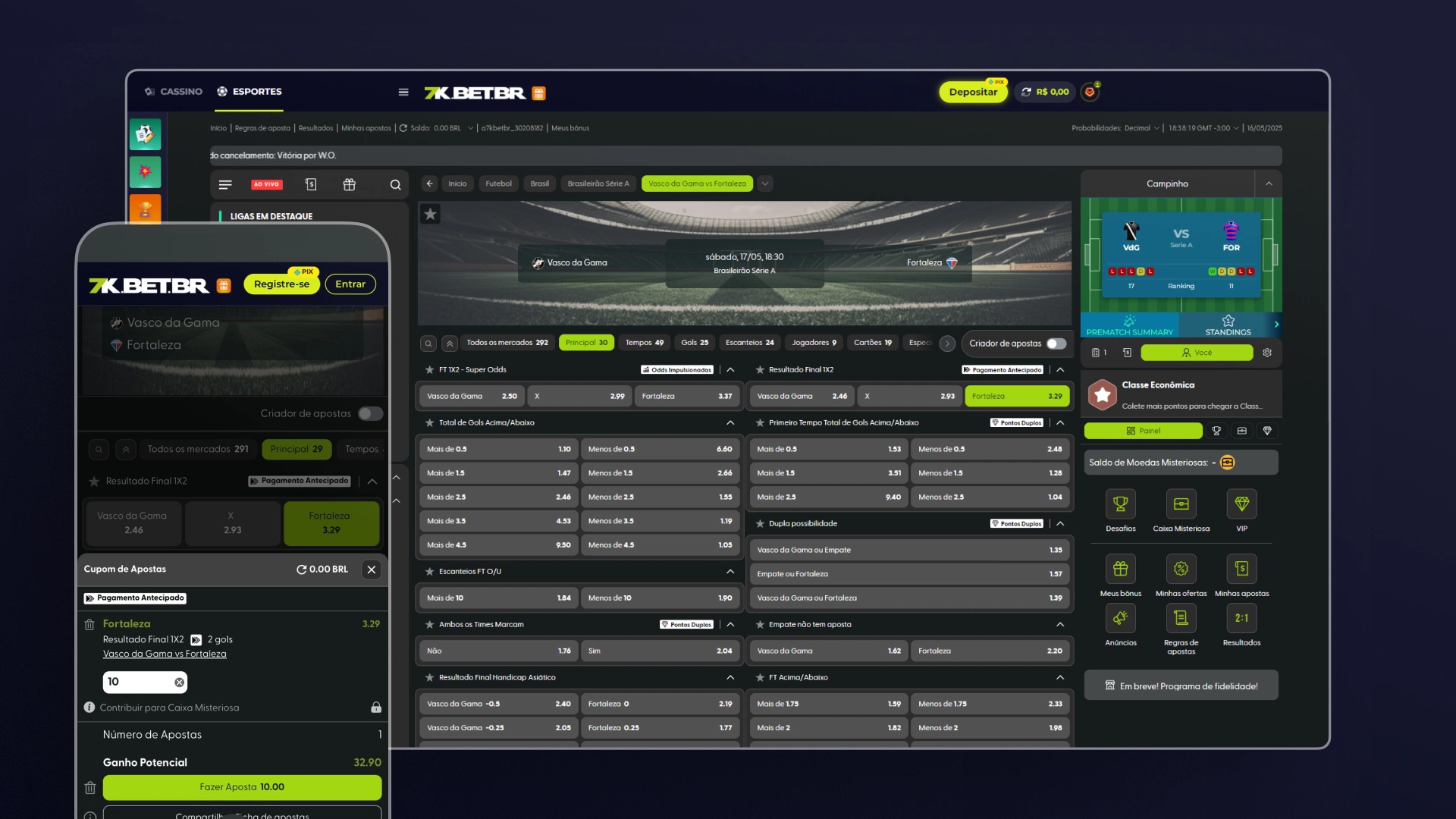
Task: Click the search magnifier in sidebar toolbar
Action: (395, 184)
